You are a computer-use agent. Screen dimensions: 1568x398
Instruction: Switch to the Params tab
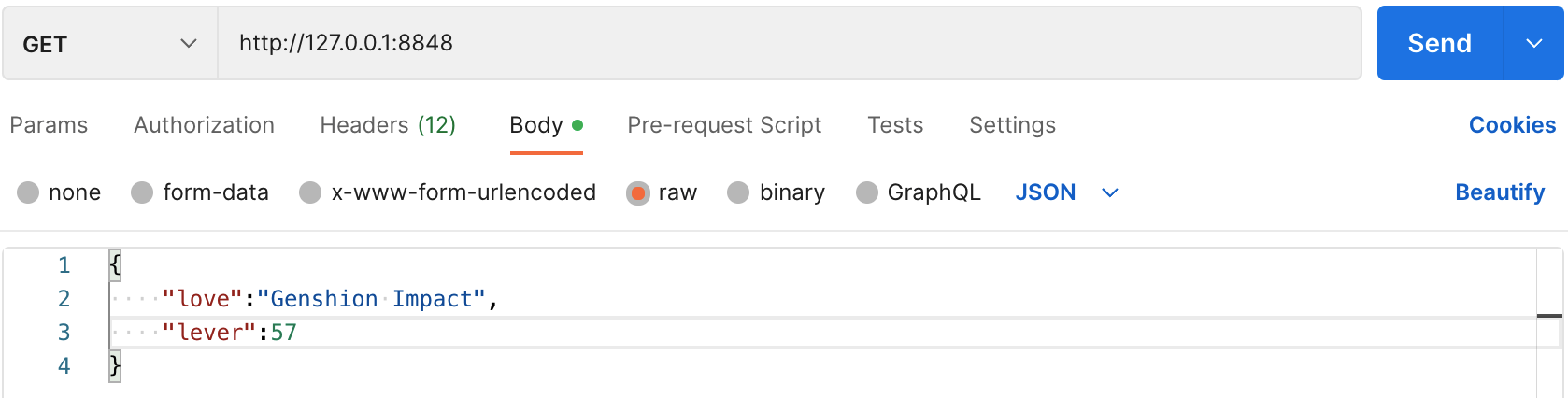click(49, 125)
